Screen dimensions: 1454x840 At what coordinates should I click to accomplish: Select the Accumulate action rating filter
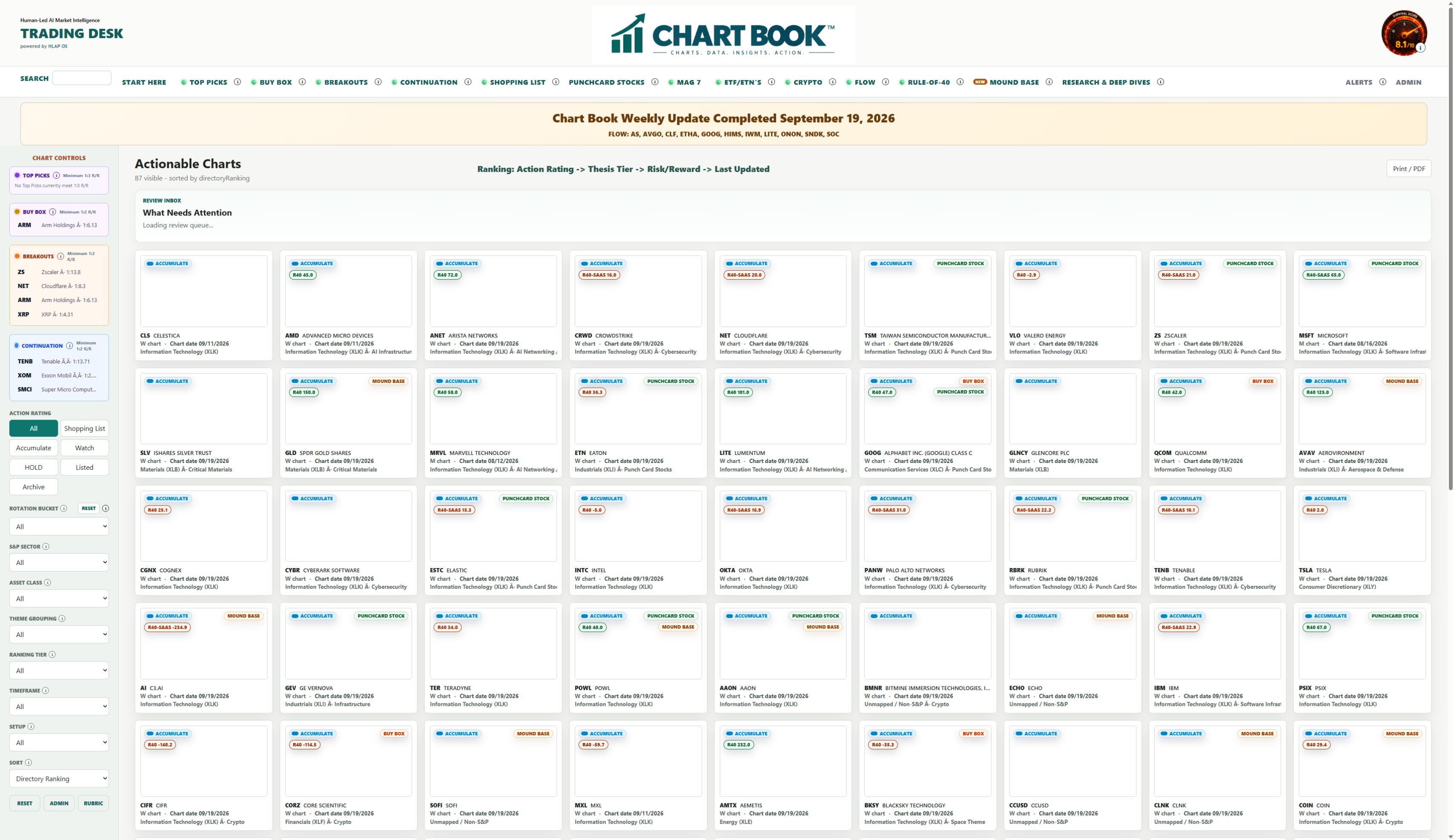[x=34, y=448]
